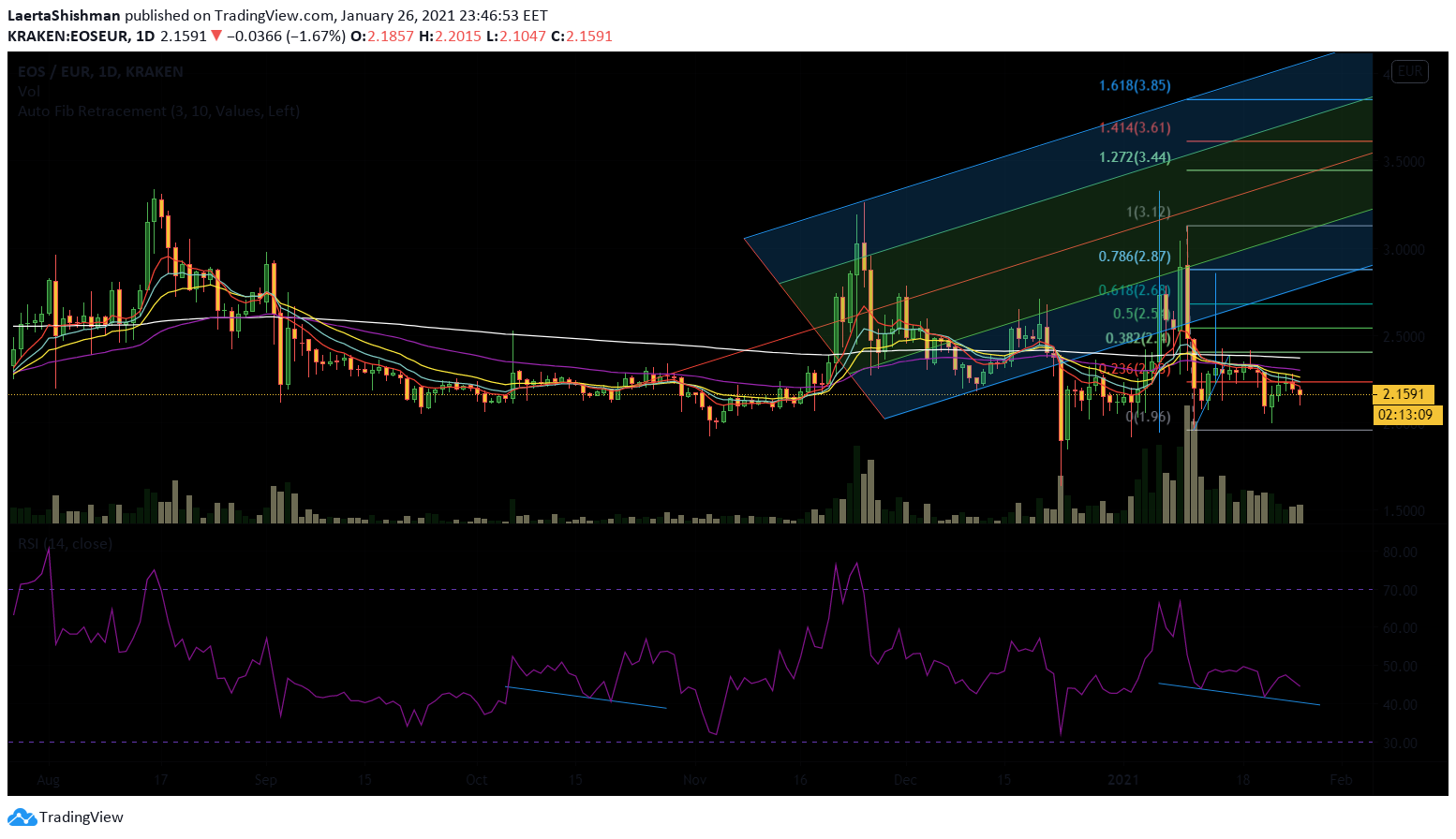Click the 3.5000 price scale label
The image size is (1456, 839).
1404,162
